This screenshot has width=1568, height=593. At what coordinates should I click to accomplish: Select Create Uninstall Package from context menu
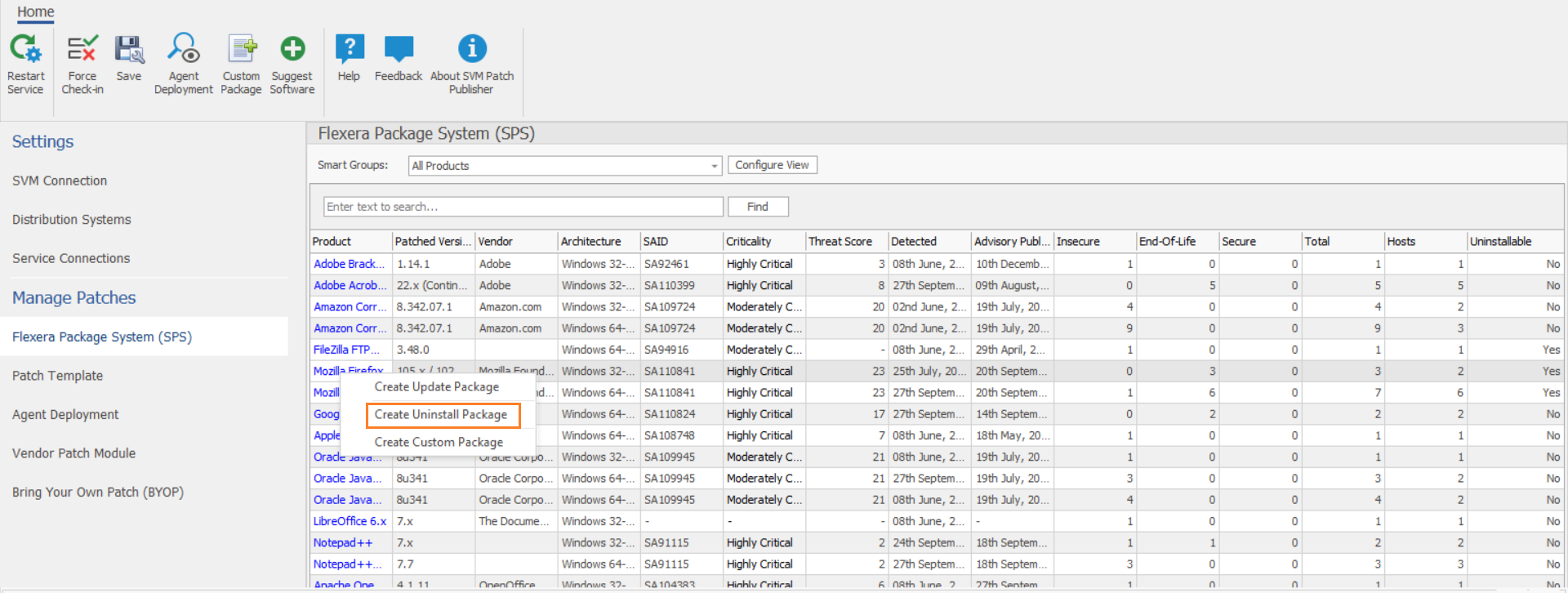441,415
